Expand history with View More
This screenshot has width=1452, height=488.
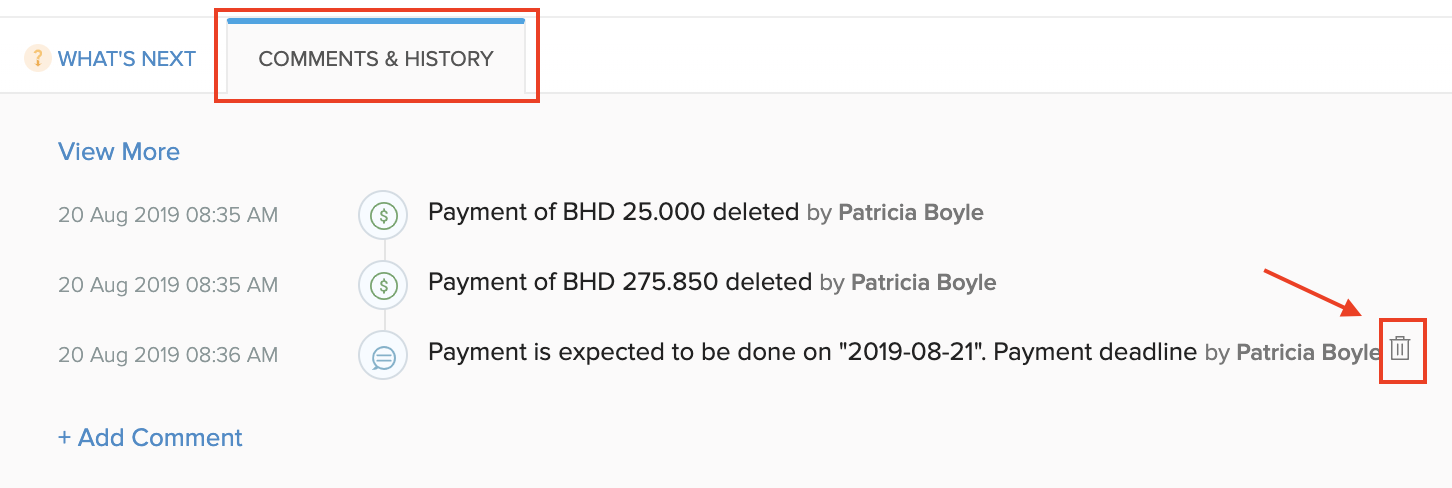119,152
